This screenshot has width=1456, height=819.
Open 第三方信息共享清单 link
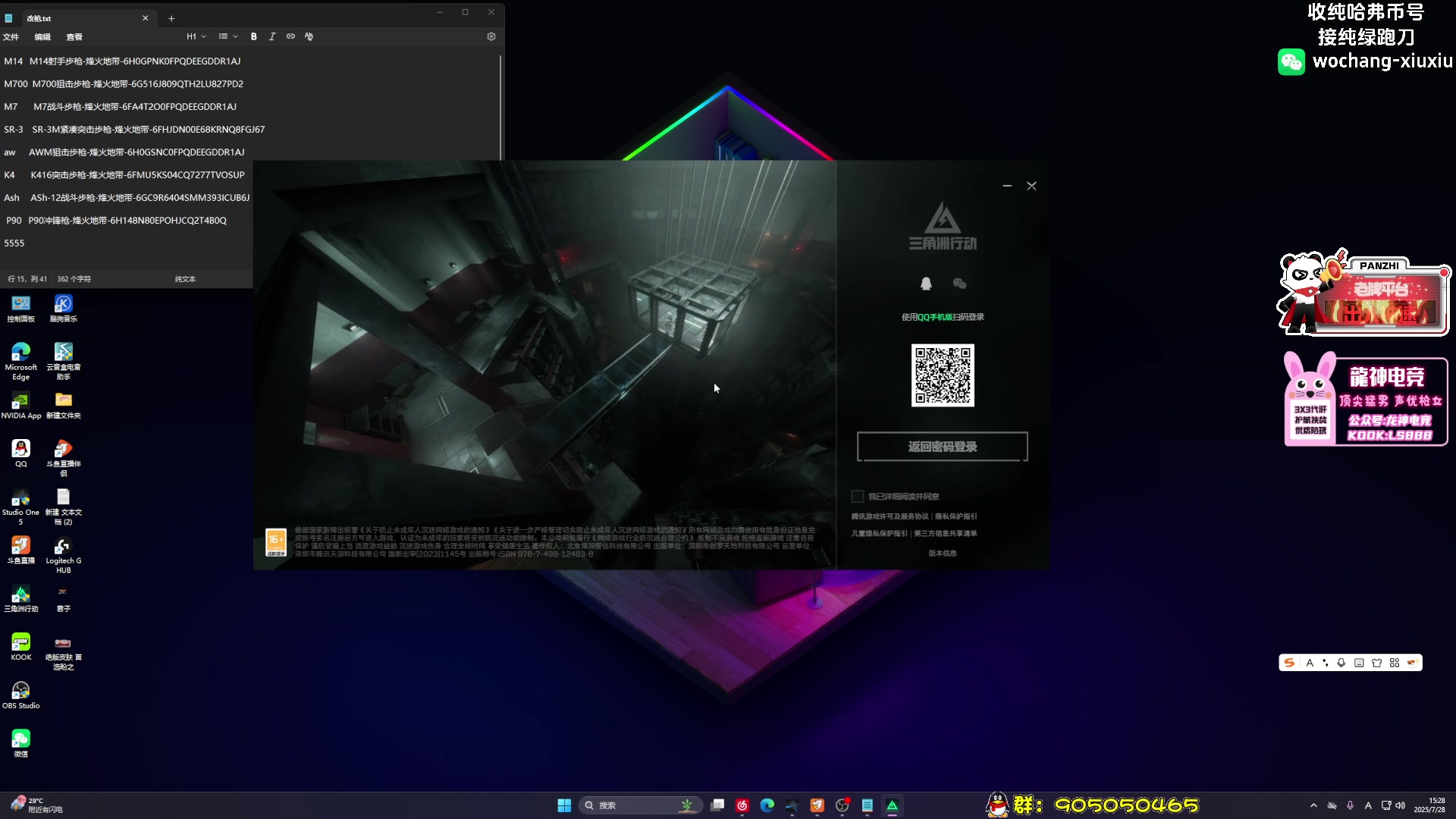tap(946, 533)
